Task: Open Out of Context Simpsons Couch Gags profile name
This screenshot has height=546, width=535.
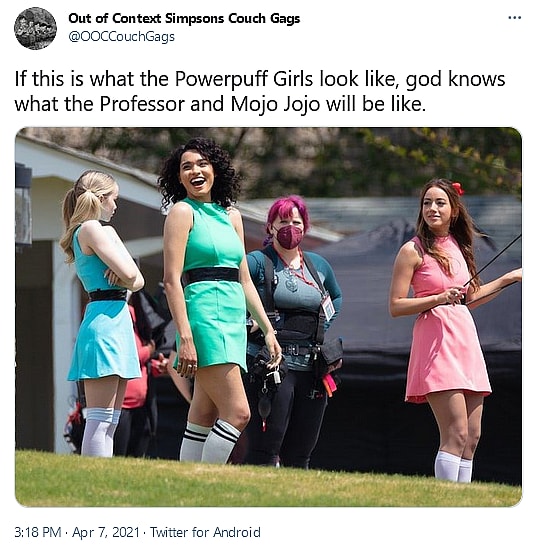Action: pos(184,18)
